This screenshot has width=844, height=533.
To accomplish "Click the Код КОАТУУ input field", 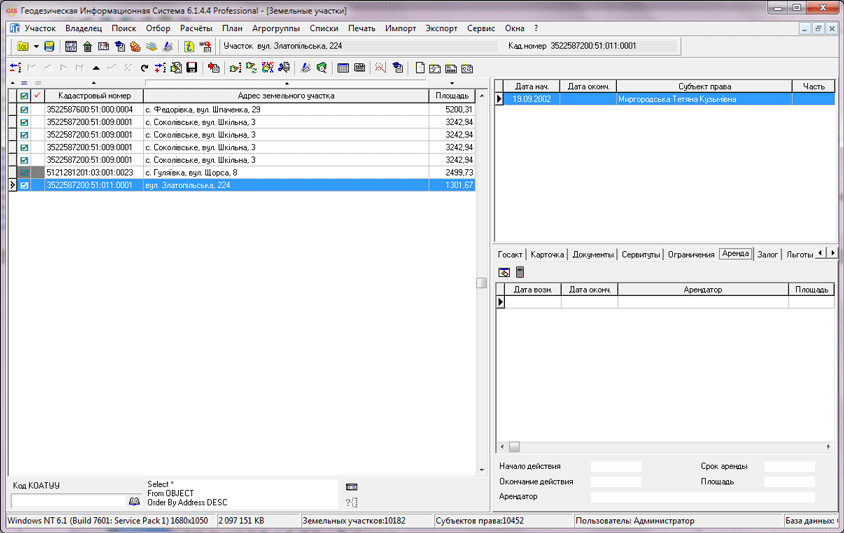I will pyautogui.click(x=68, y=501).
